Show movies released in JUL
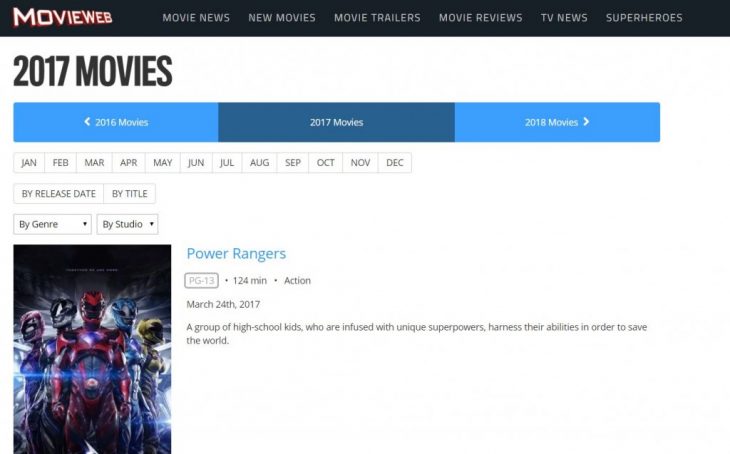The height and width of the screenshot is (454, 730). (227, 163)
